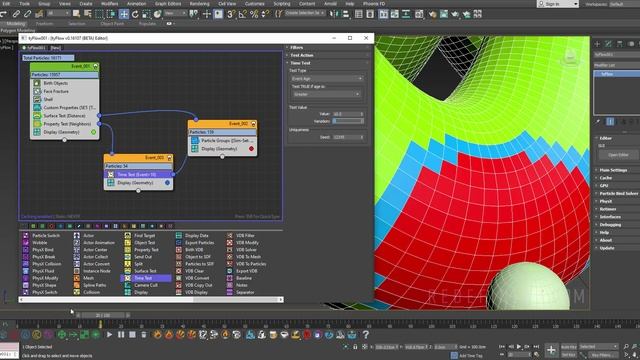Click the Select and Move tool
640x360 pixels.
(124, 14)
